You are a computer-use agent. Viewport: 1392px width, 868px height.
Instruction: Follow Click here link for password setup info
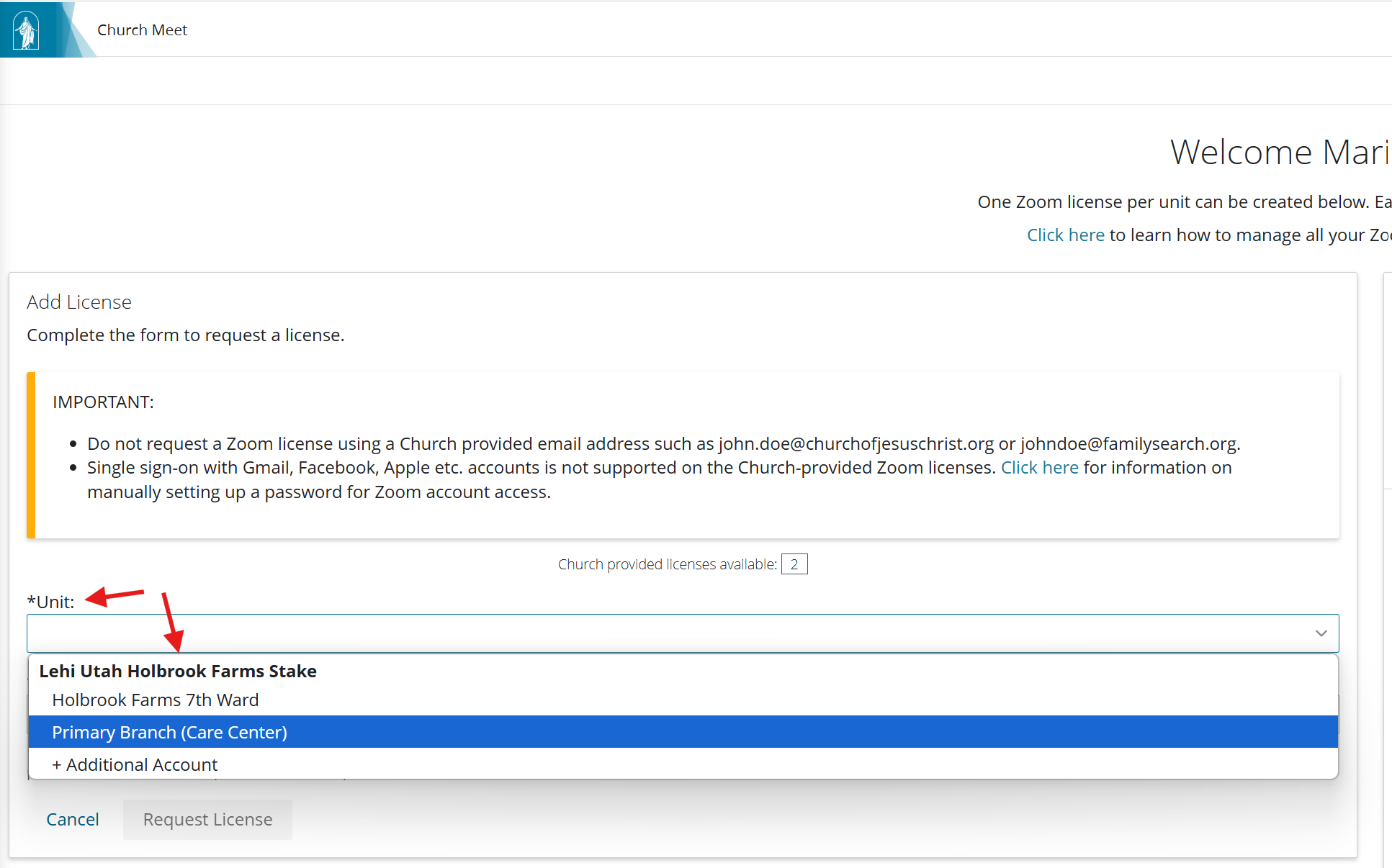[x=1039, y=467]
